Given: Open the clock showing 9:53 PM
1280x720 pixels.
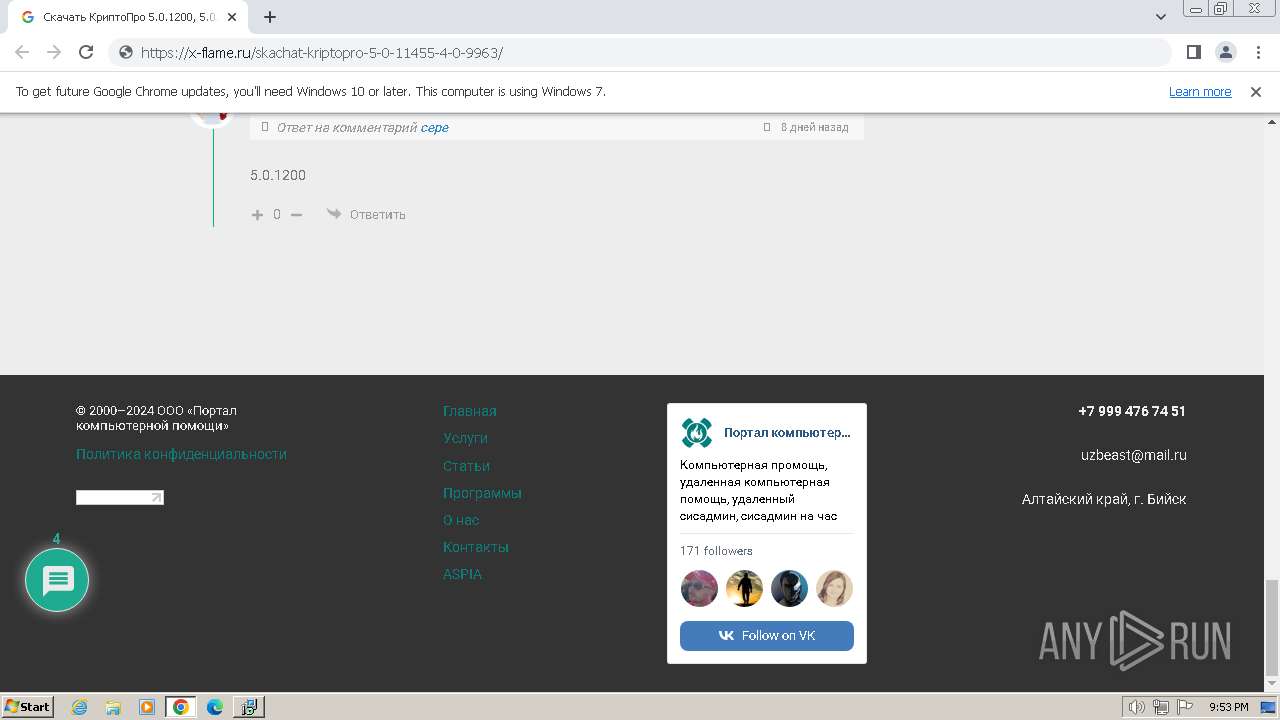Looking at the screenshot, I should pyautogui.click(x=1229, y=707).
